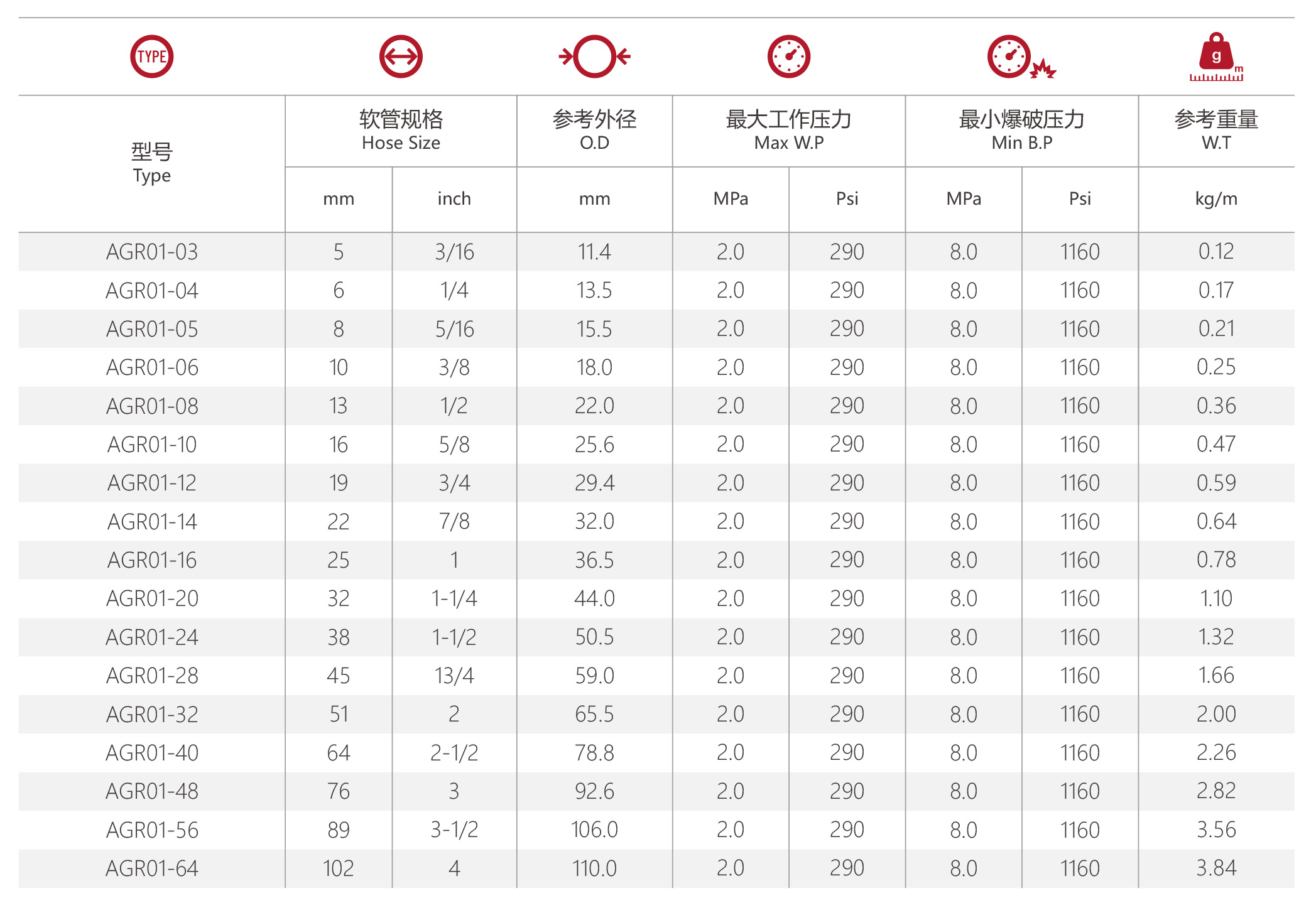Click the 13/4 inch size cell
Screen dimensions: 1316x908
(454, 676)
